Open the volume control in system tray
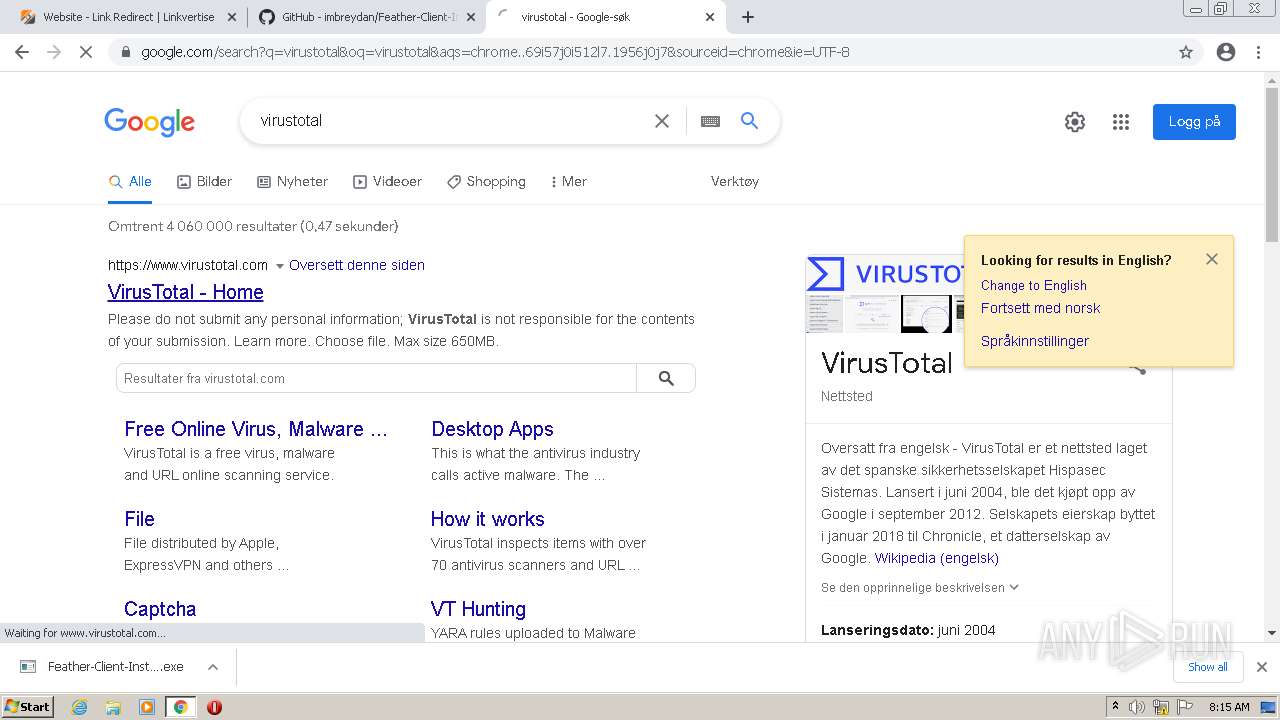Viewport: 1280px width, 720px height. [x=1138, y=707]
